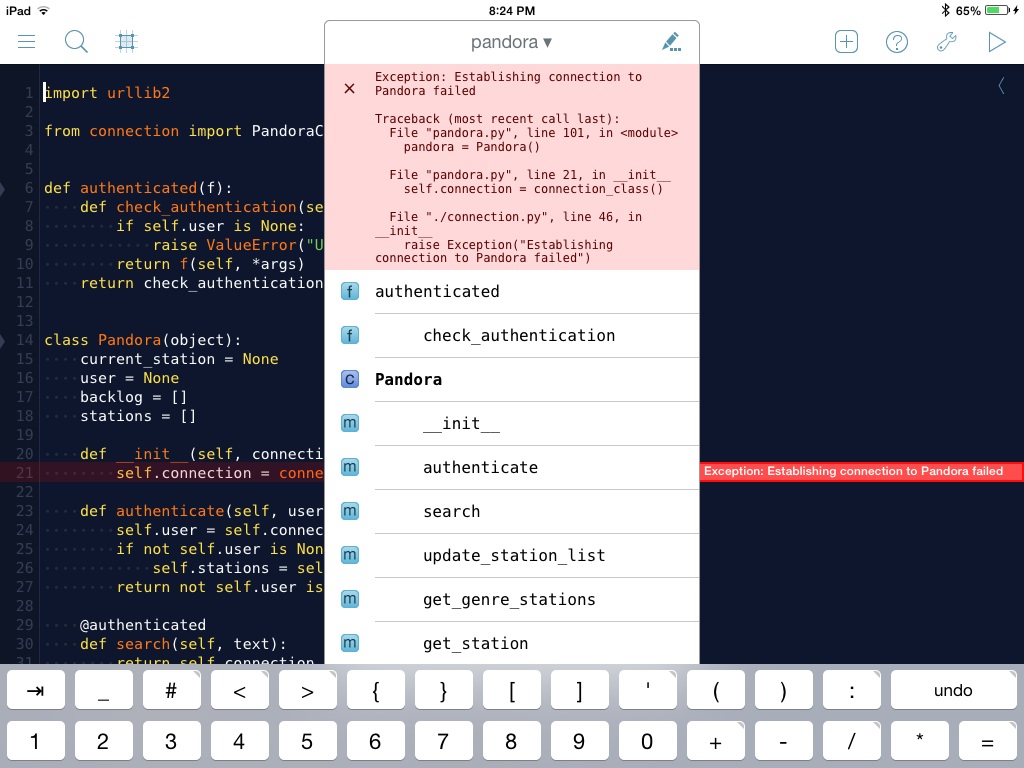Tap the underscore key
1024x768 pixels.
coord(104,690)
